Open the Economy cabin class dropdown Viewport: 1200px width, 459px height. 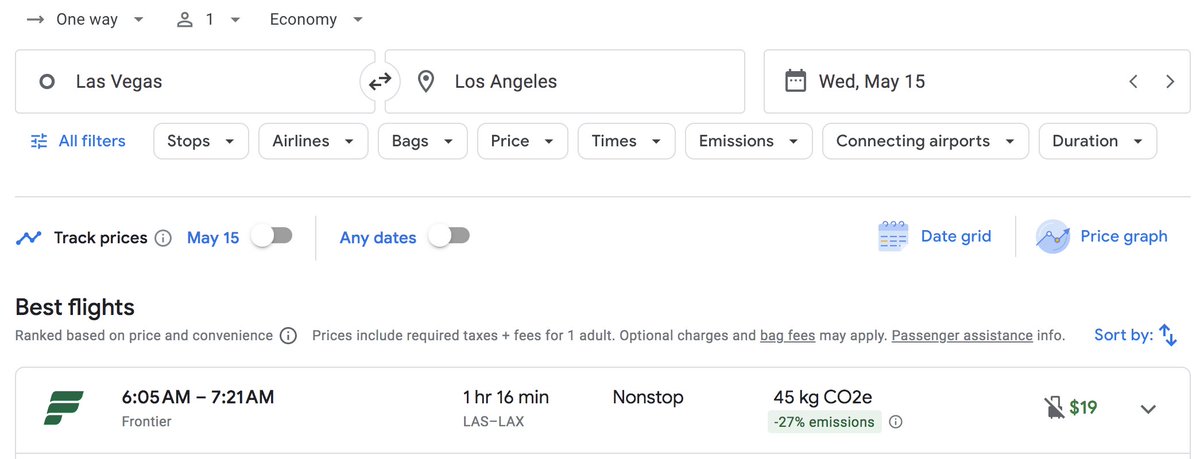[x=316, y=20]
